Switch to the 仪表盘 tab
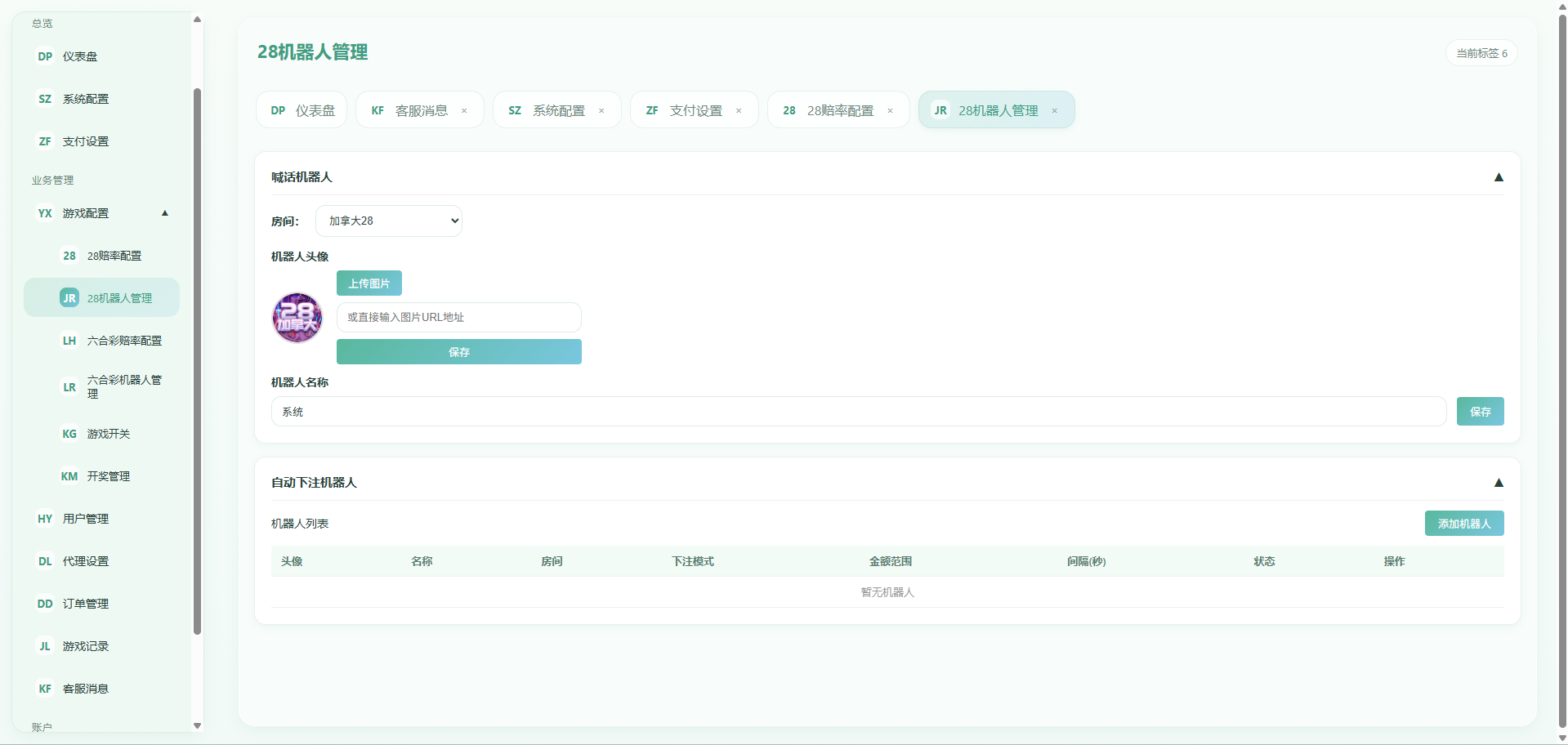 click(x=302, y=110)
